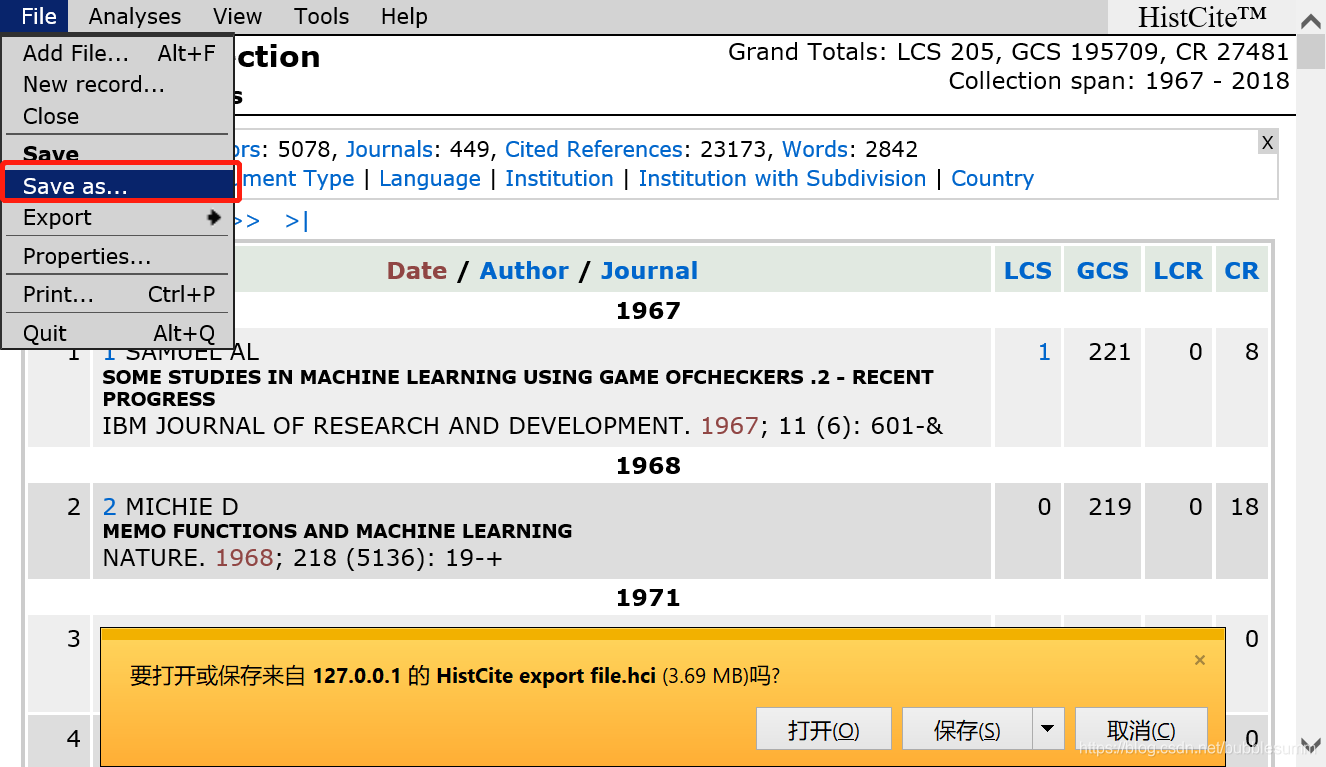Click Grand Totals summary text
Screen dimensions: 1326x767
1009,52
